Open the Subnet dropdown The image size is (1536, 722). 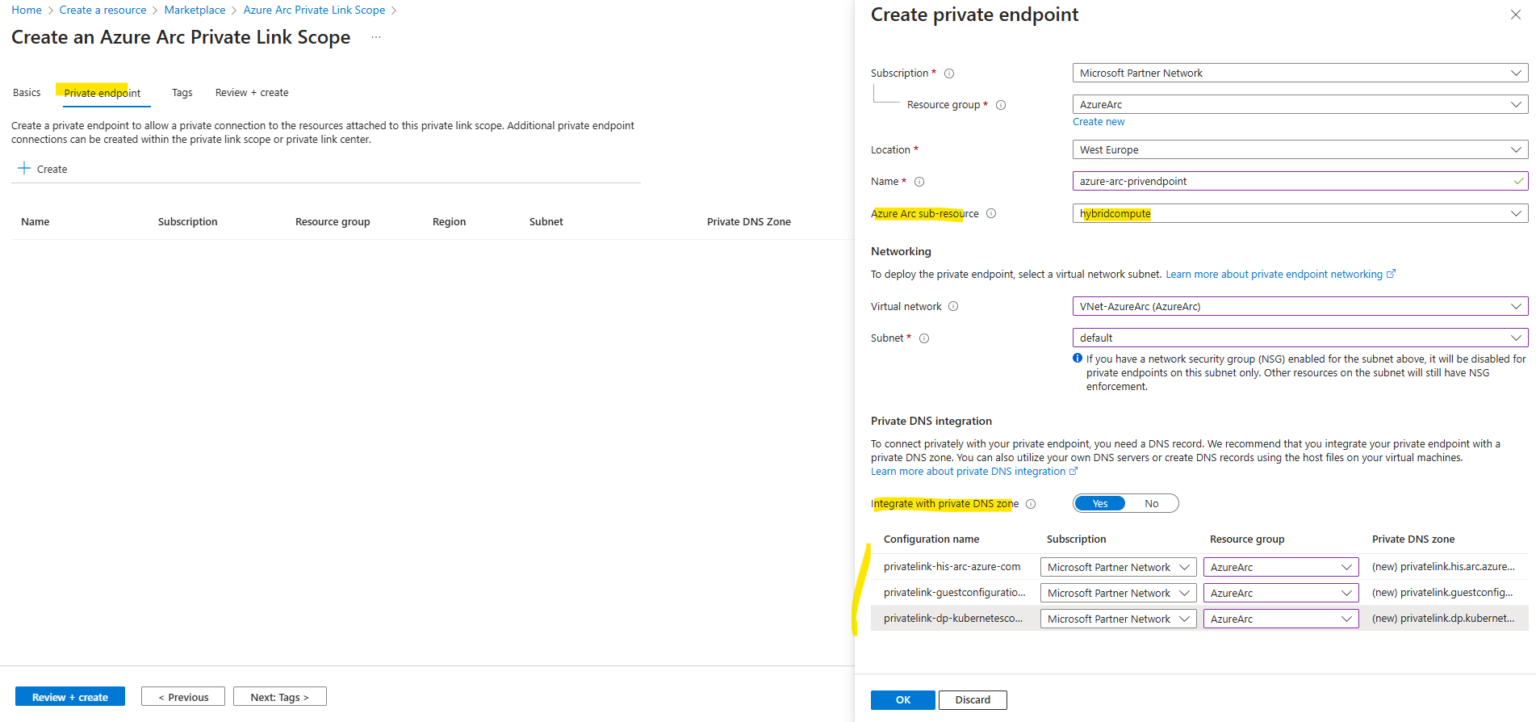click(x=1299, y=338)
